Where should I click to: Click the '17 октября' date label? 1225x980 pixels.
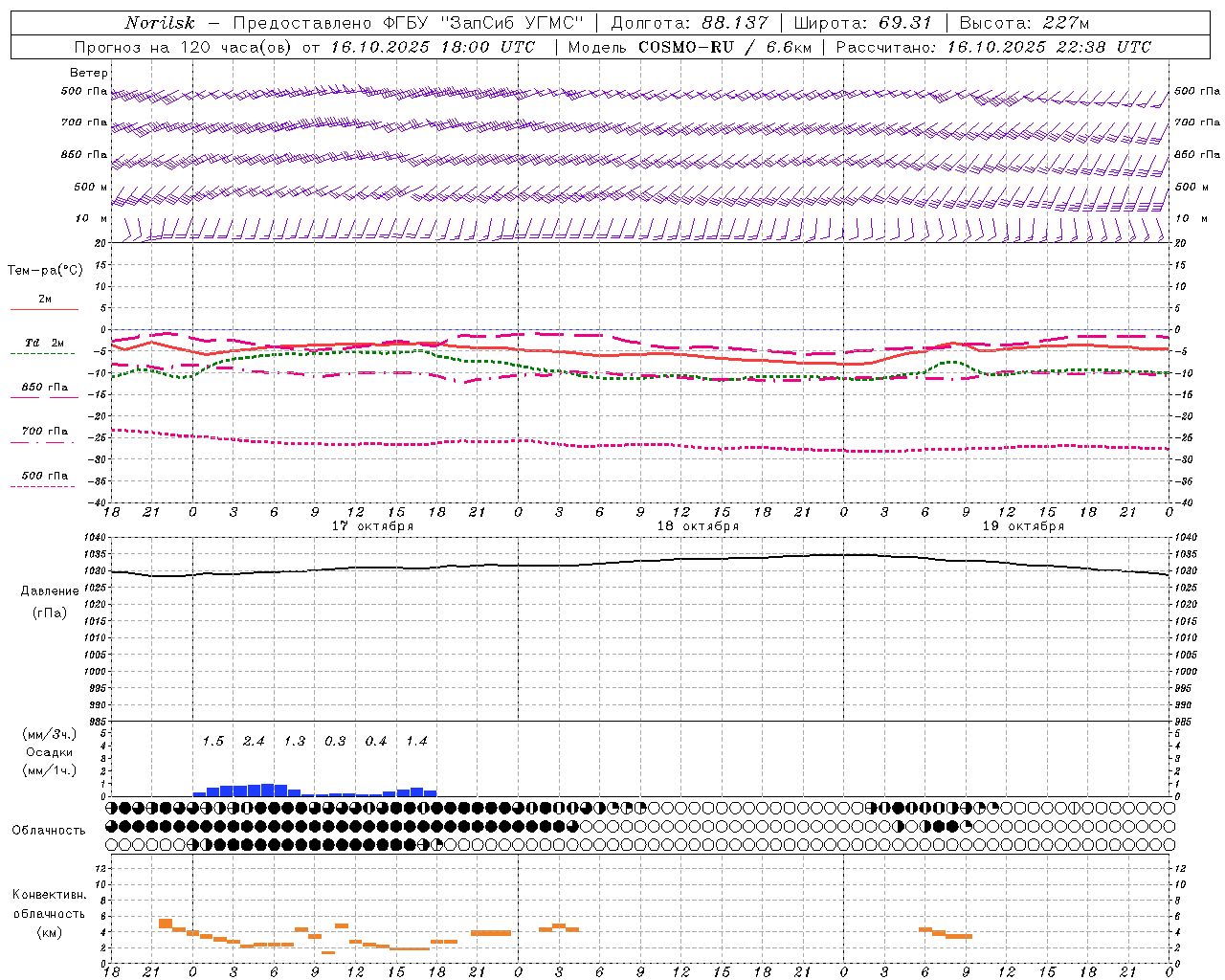[372, 526]
